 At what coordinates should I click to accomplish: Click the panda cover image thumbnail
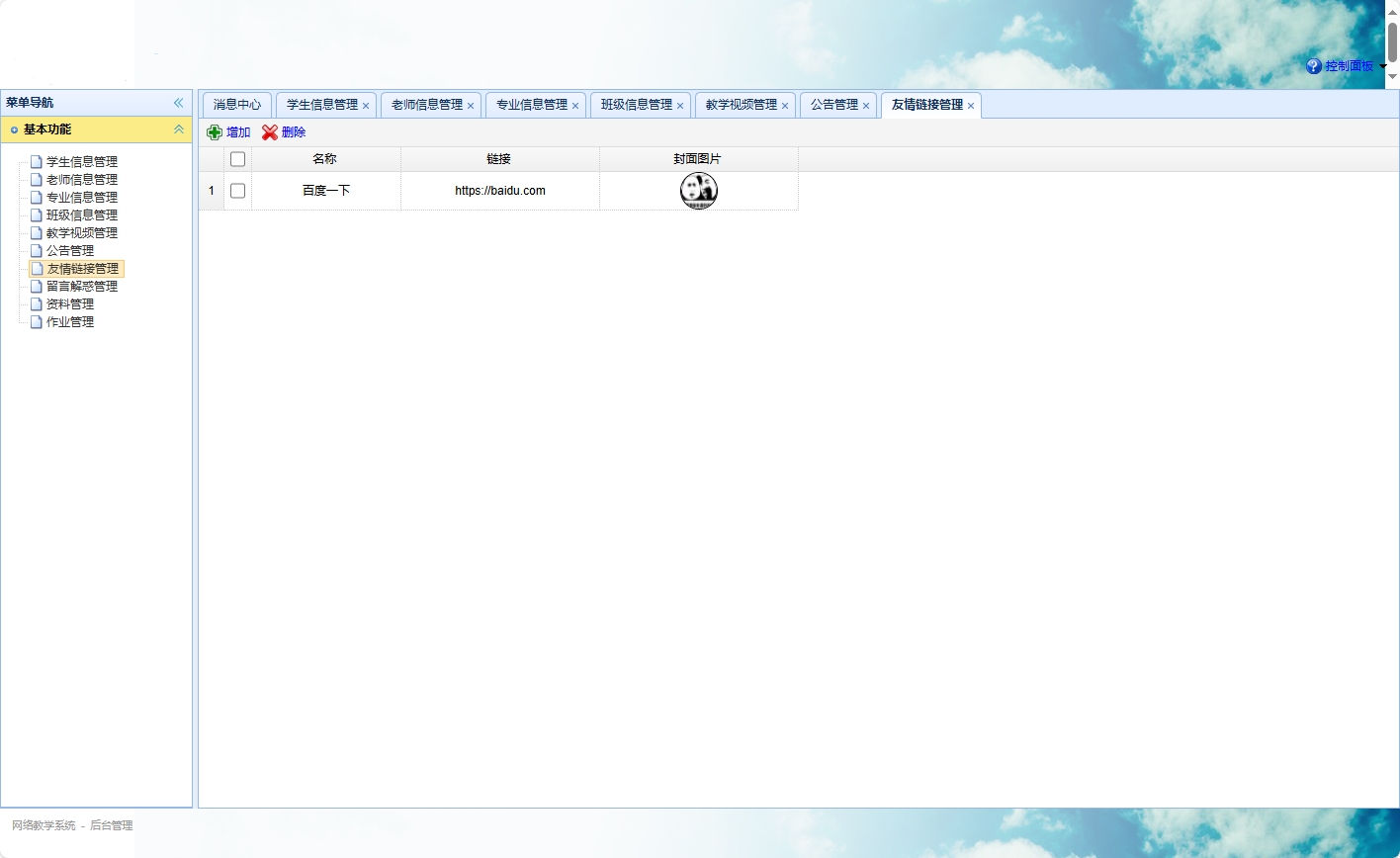pyautogui.click(x=699, y=191)
